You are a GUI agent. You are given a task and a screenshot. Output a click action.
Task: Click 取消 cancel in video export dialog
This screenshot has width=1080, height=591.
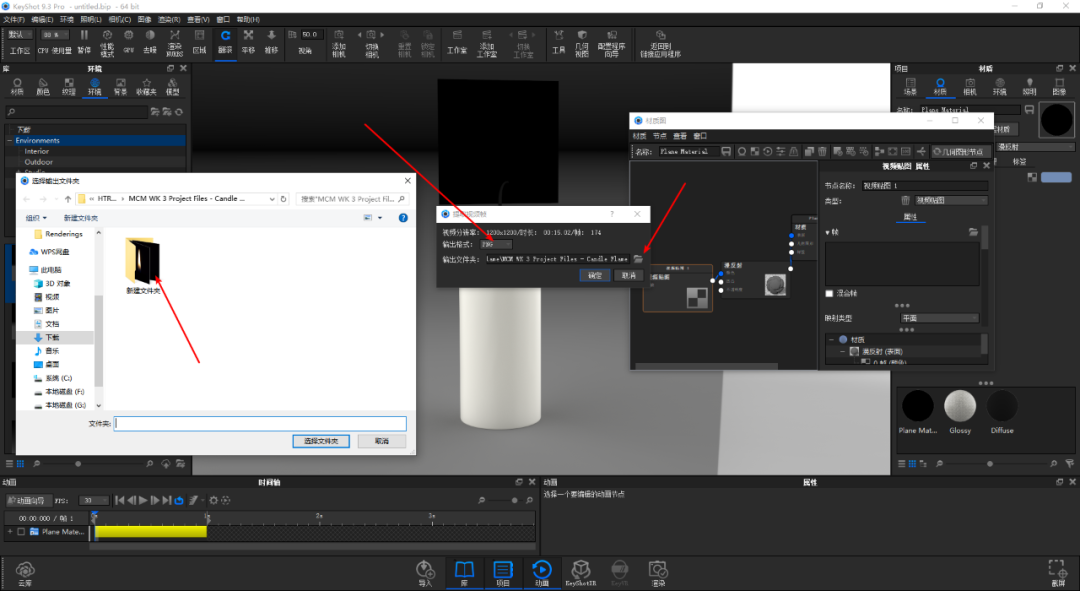point(629,276)
